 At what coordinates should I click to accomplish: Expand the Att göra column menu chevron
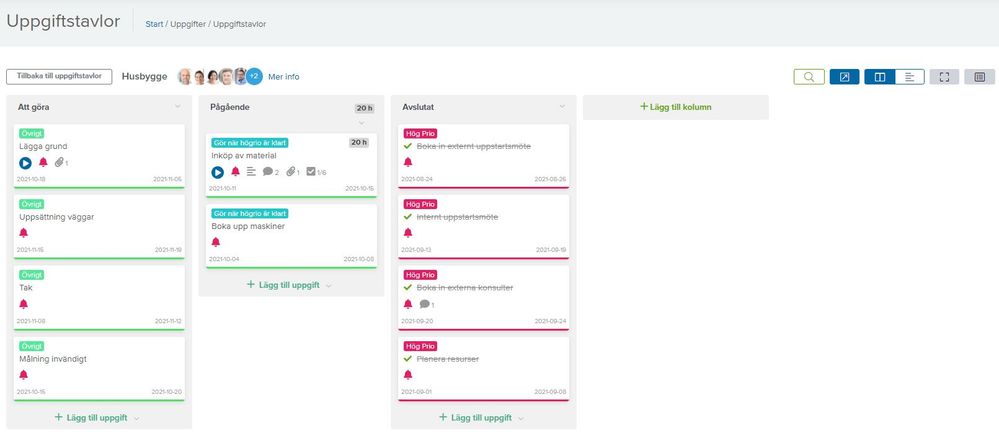[178, 106]
